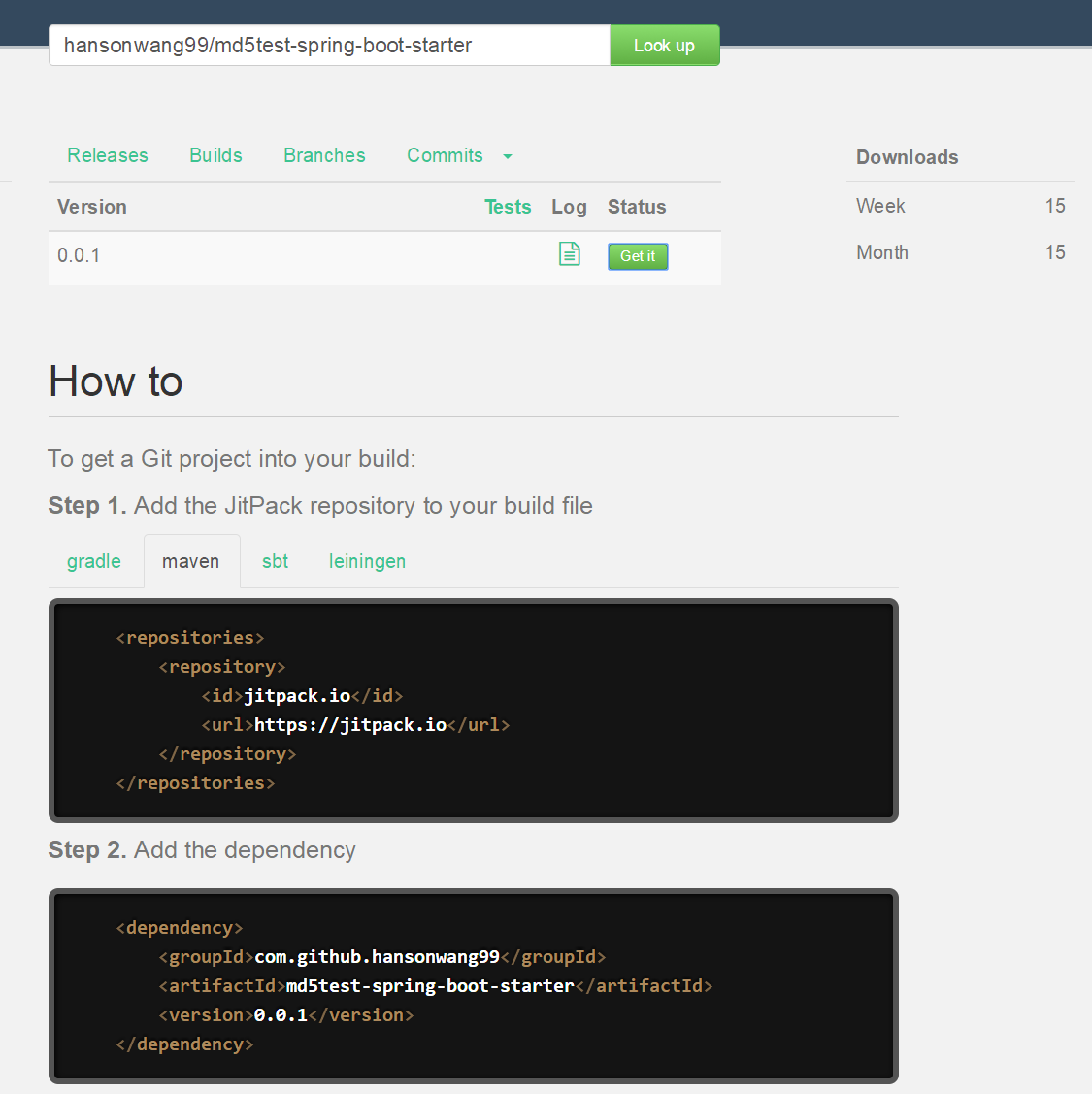Click the green Look up button
Screen dimensions: 1092x1094
[664, 46]
